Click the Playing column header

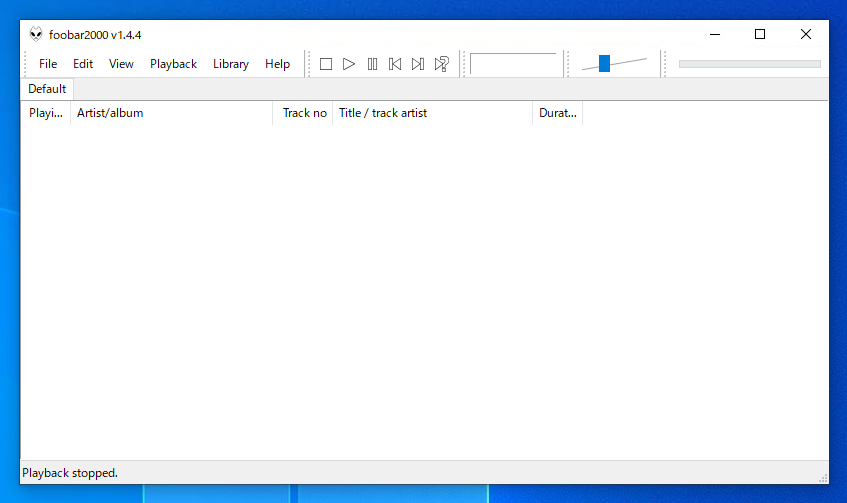tap(46, 113)
